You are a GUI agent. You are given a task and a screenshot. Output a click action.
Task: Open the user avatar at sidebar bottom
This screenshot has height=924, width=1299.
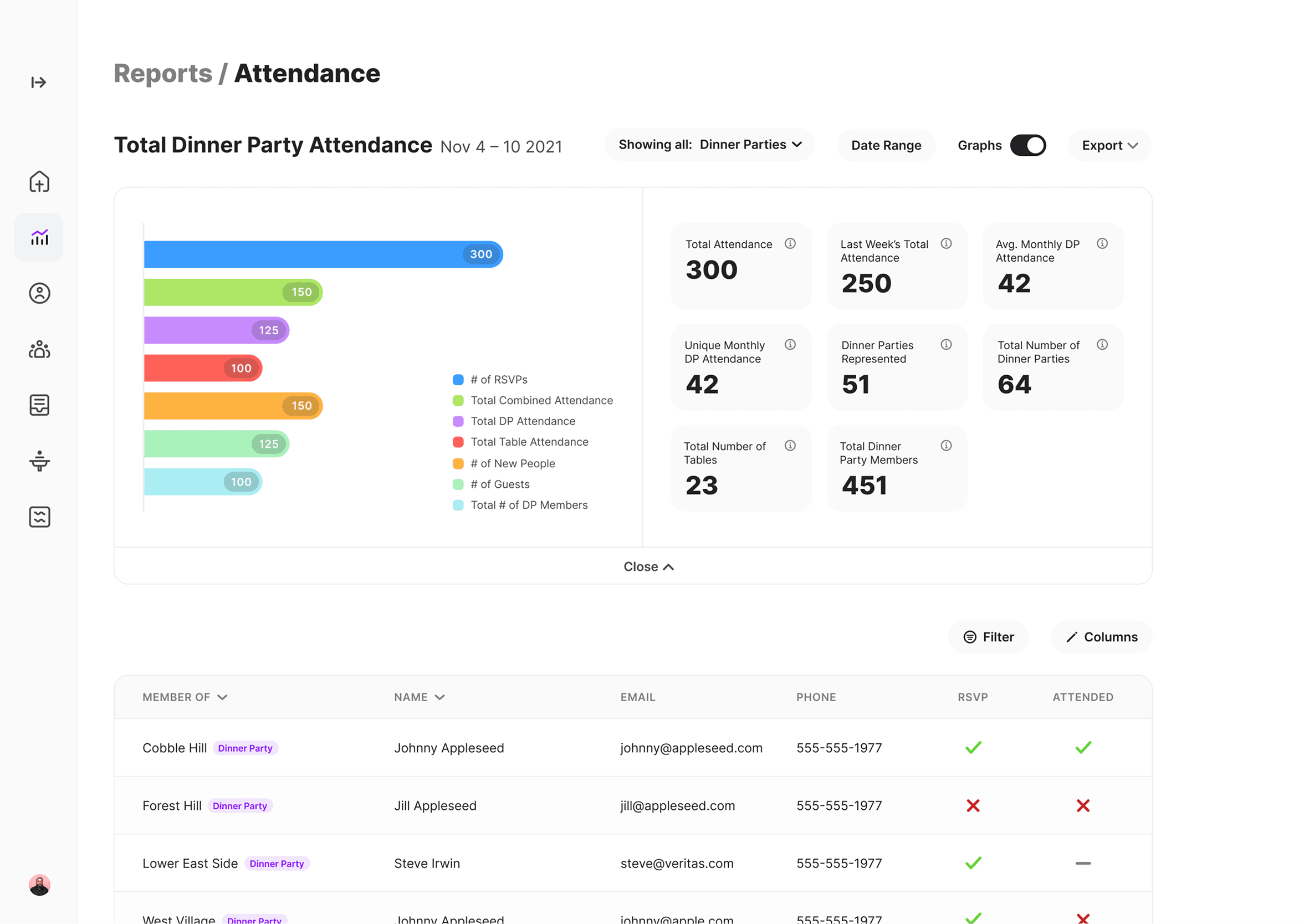pyautogui.click(x=39, y=885)
